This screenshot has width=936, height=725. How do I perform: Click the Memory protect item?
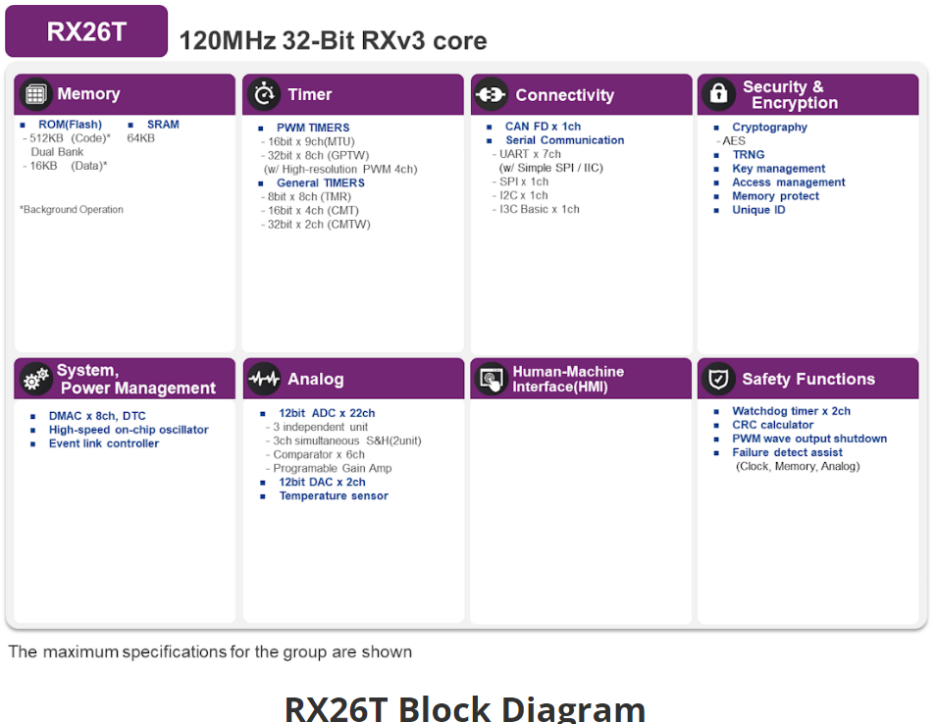pos(775,196)
